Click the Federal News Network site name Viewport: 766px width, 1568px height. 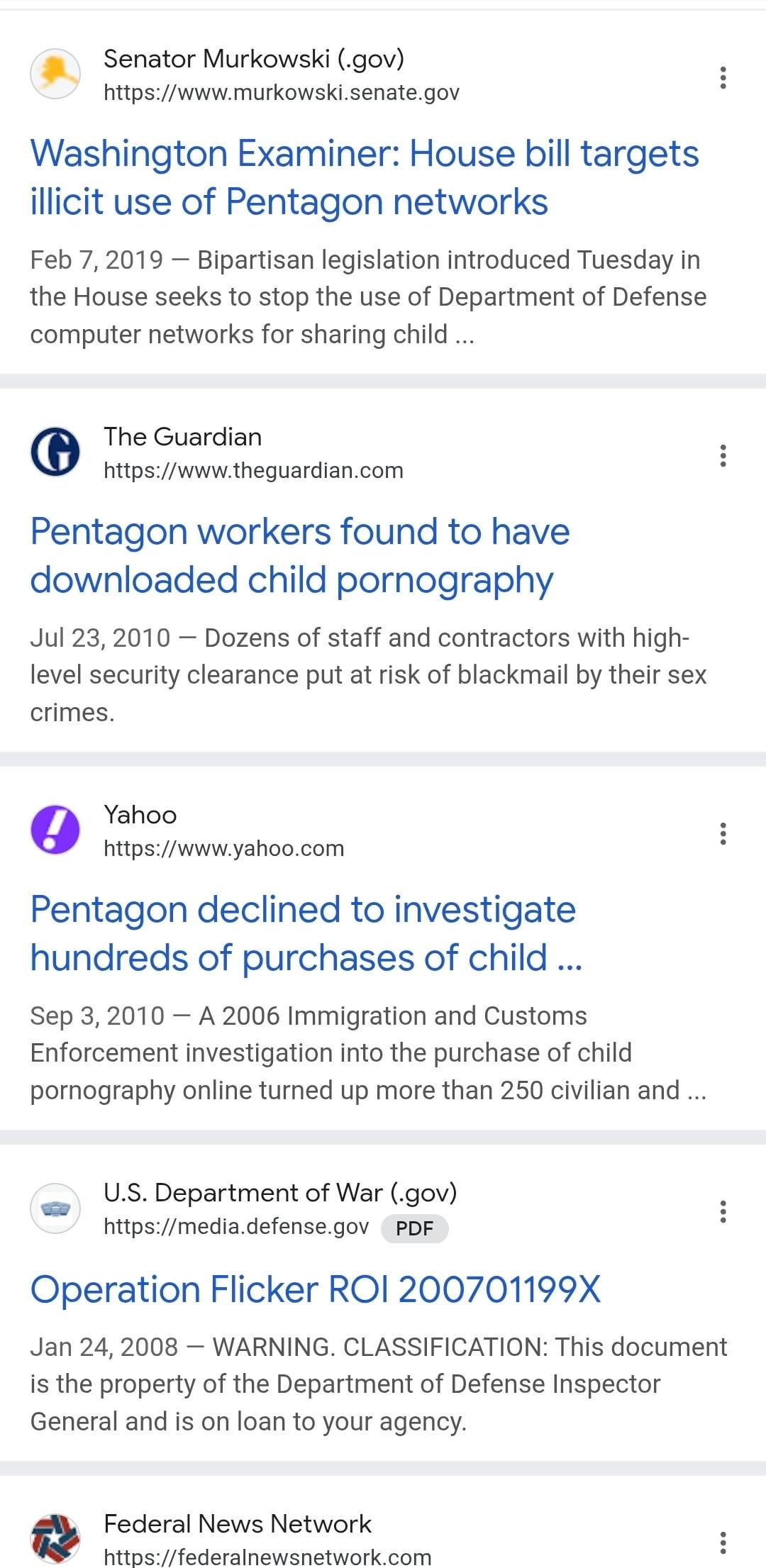238,1523
